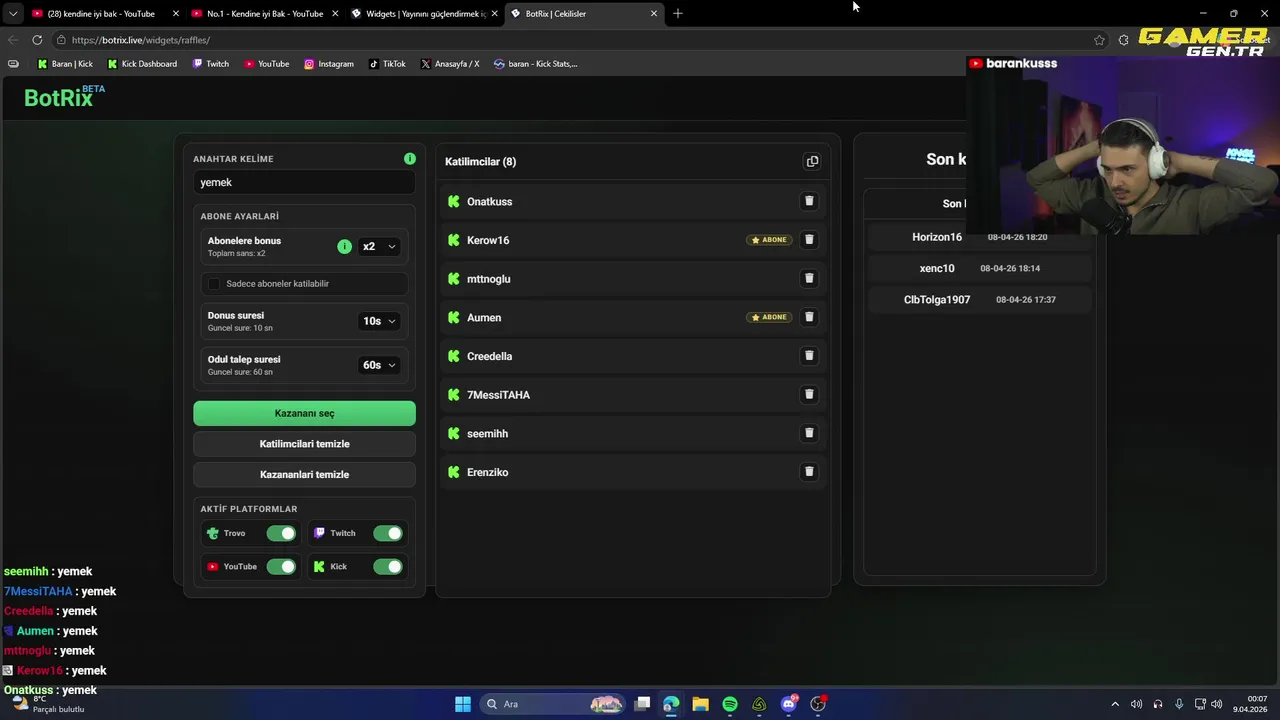Open the Windows Start menu
The height and width of the screenshot is (720, 1280).
[463, 704]
